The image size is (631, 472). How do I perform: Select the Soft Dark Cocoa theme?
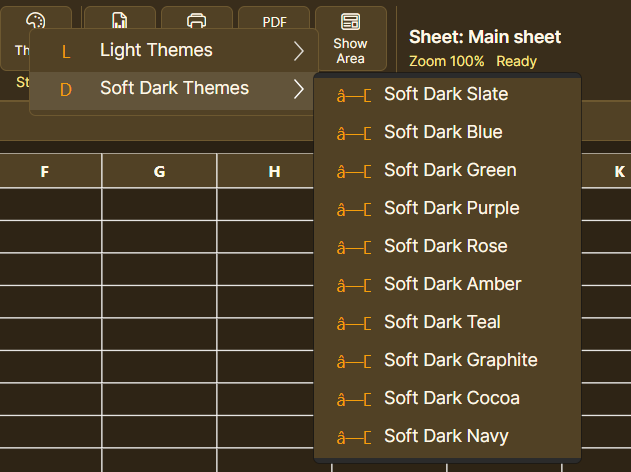coord(447,399)
